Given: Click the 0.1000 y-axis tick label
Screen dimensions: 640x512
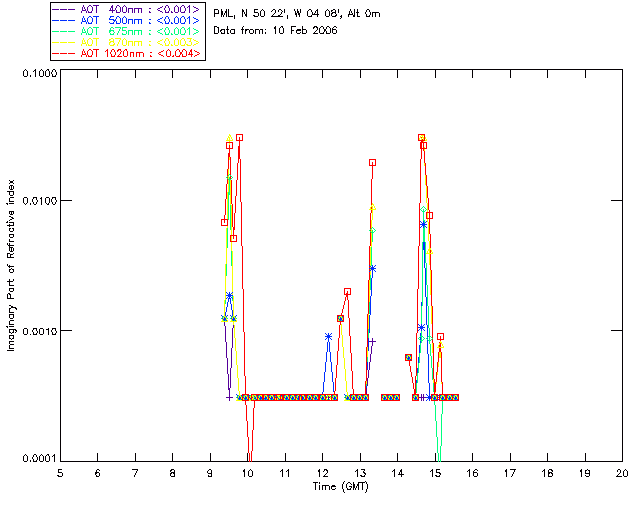Looking at the screenshot, I should (x=40, y=73).
